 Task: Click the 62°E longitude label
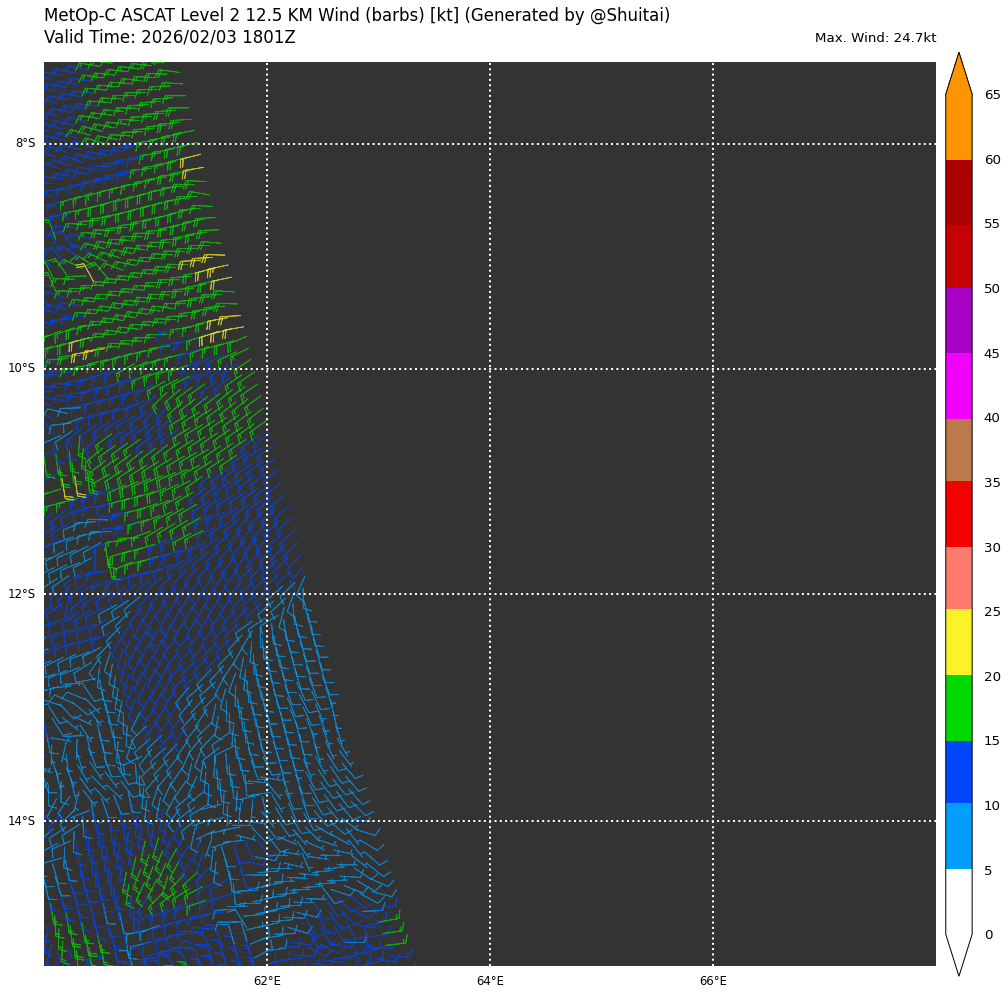[267, 981]
